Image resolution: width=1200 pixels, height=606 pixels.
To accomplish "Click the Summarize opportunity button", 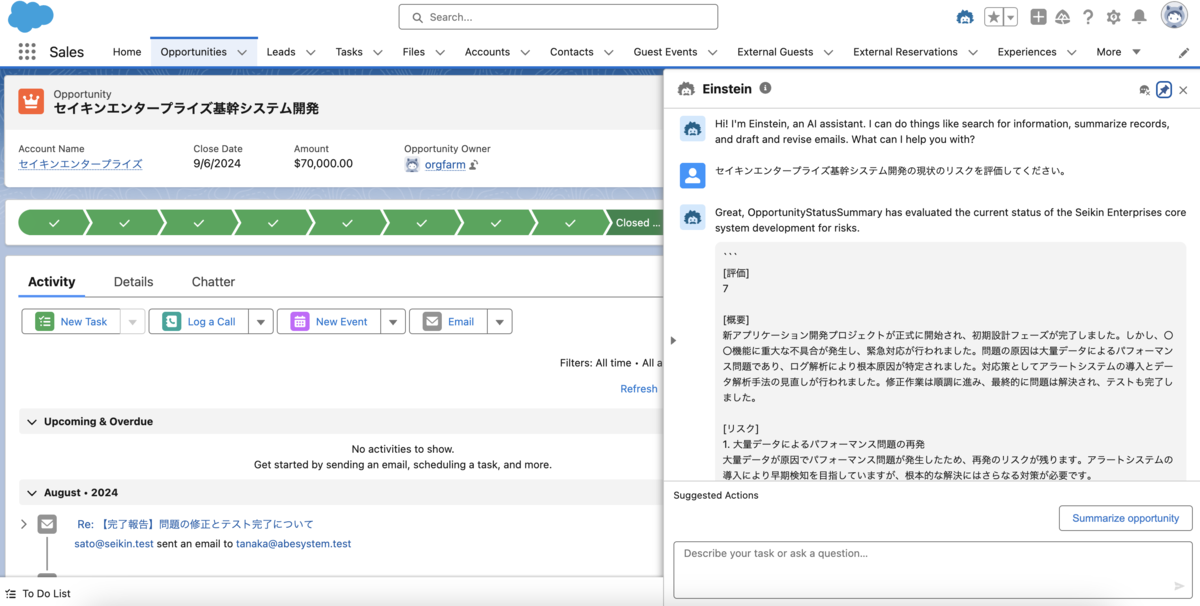I will tap(1125, 518).
